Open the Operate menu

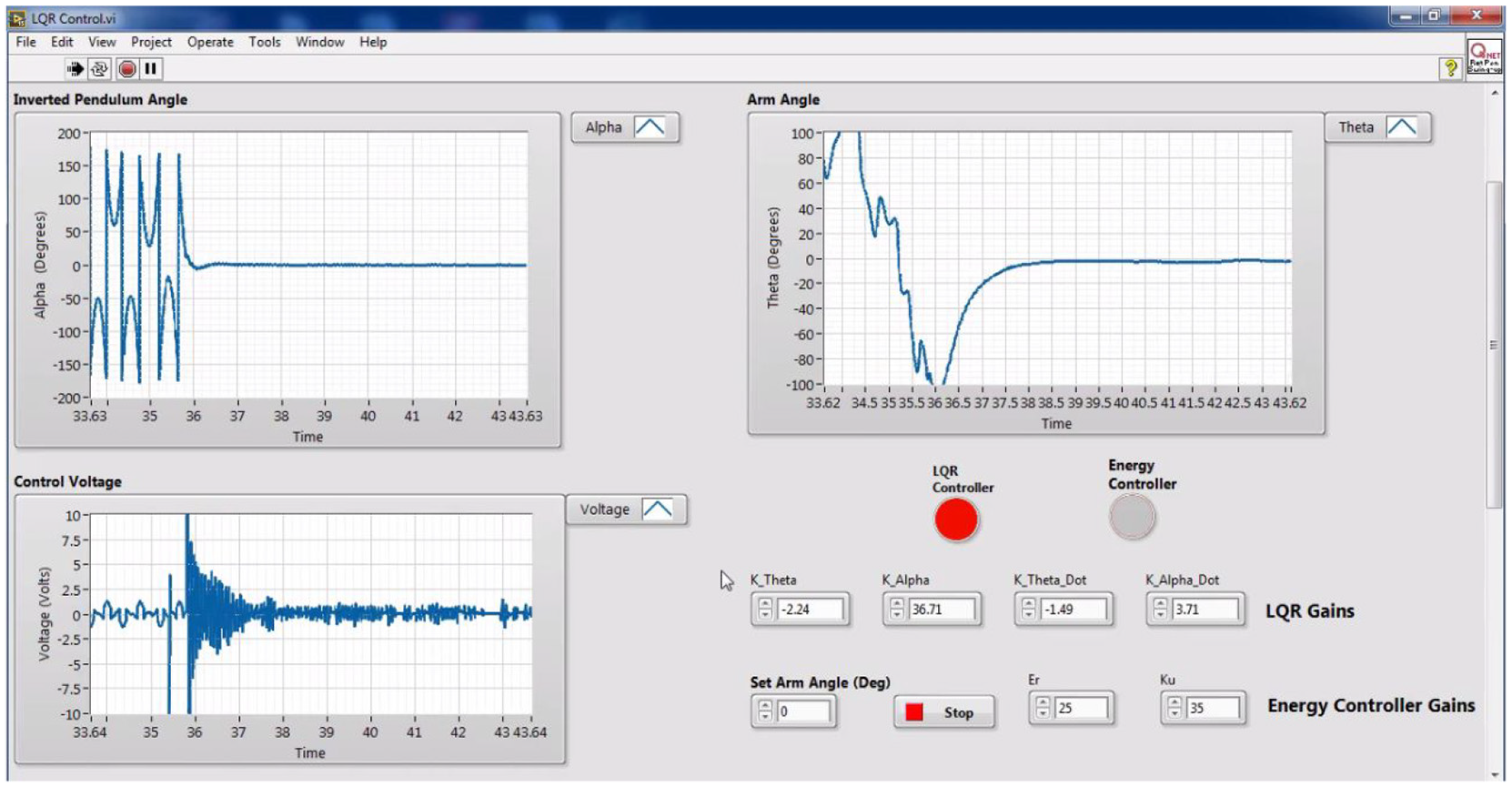click(210, 42)
